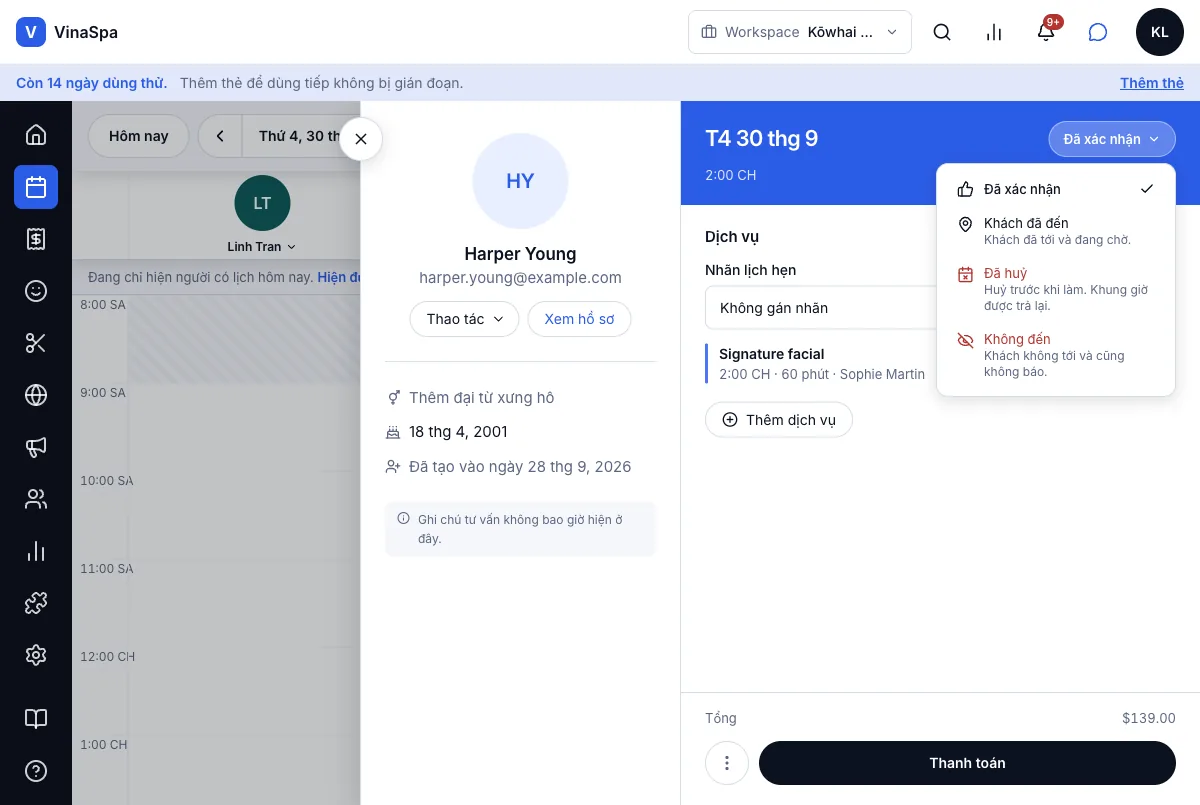Click the Thêm thẻ link
Image resolution: width=1200 pixels, height=805 pixels.
coord(1152,83)
